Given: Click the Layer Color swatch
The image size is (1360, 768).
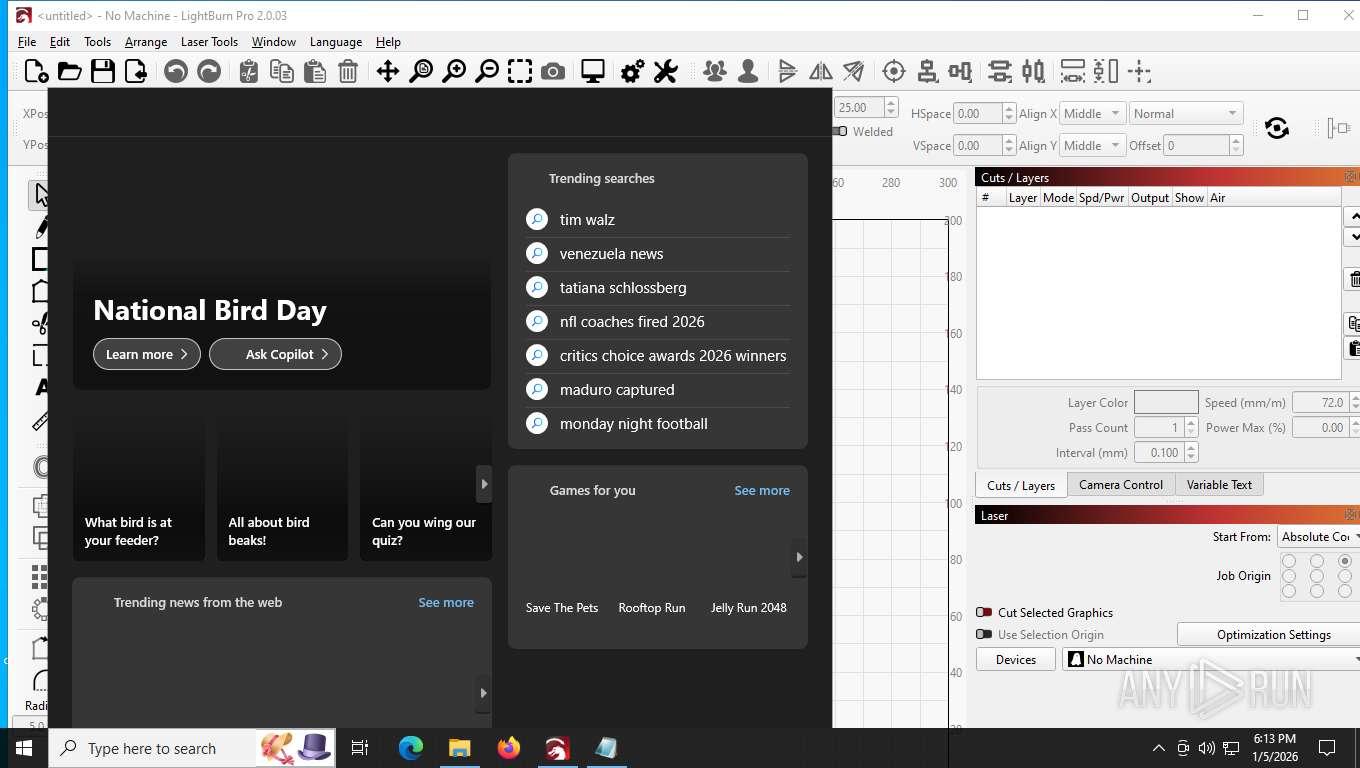Looking at the screenshot, I should coord(1166,402).
